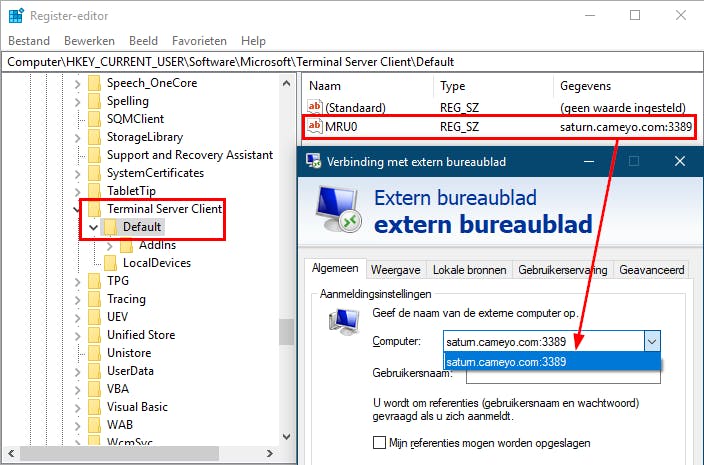This screenshot has height=465, width=704.
Task: Open the Beeld menu
Action: (x=143, y=41)
